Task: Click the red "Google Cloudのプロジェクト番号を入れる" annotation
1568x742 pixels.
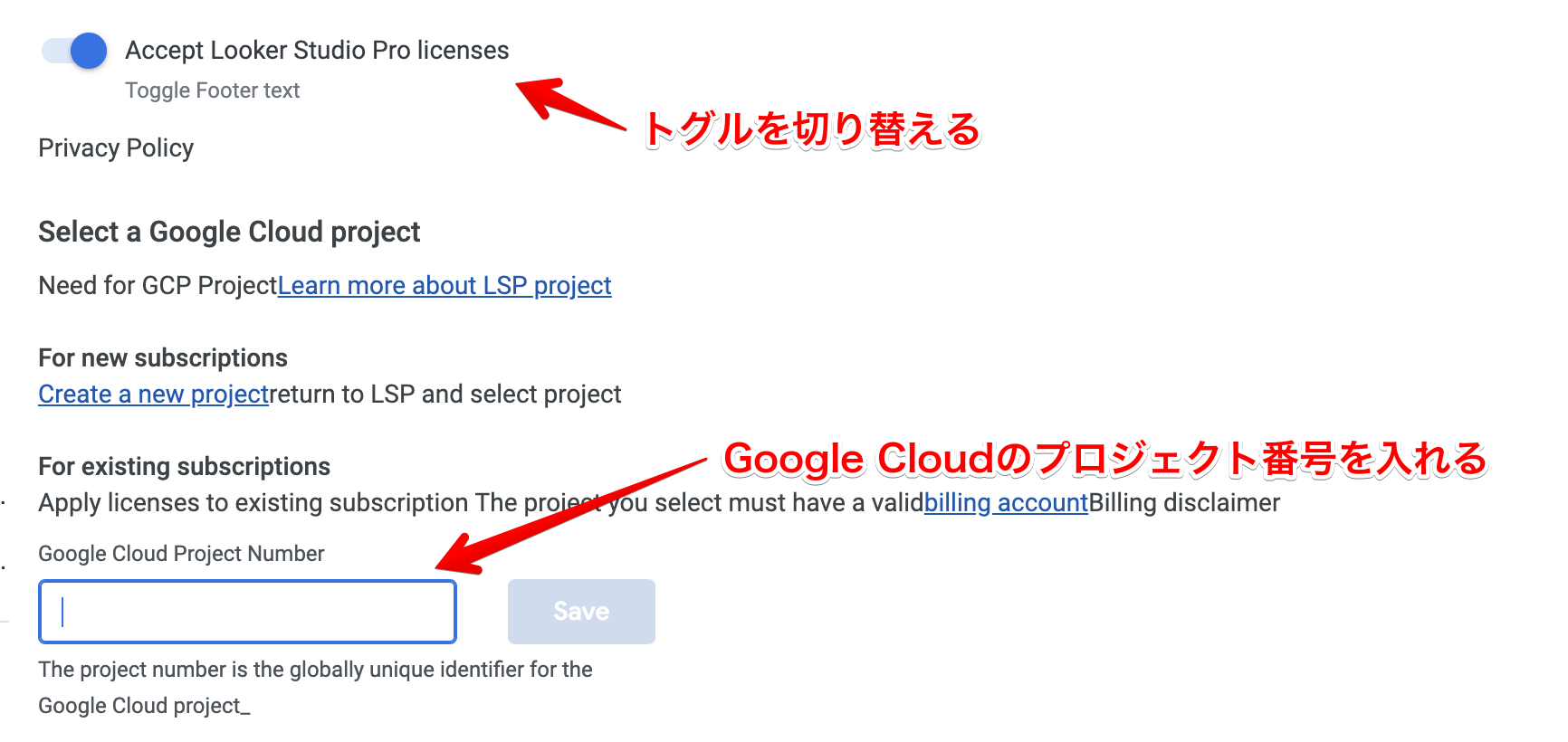Action: click(1104, 460)
